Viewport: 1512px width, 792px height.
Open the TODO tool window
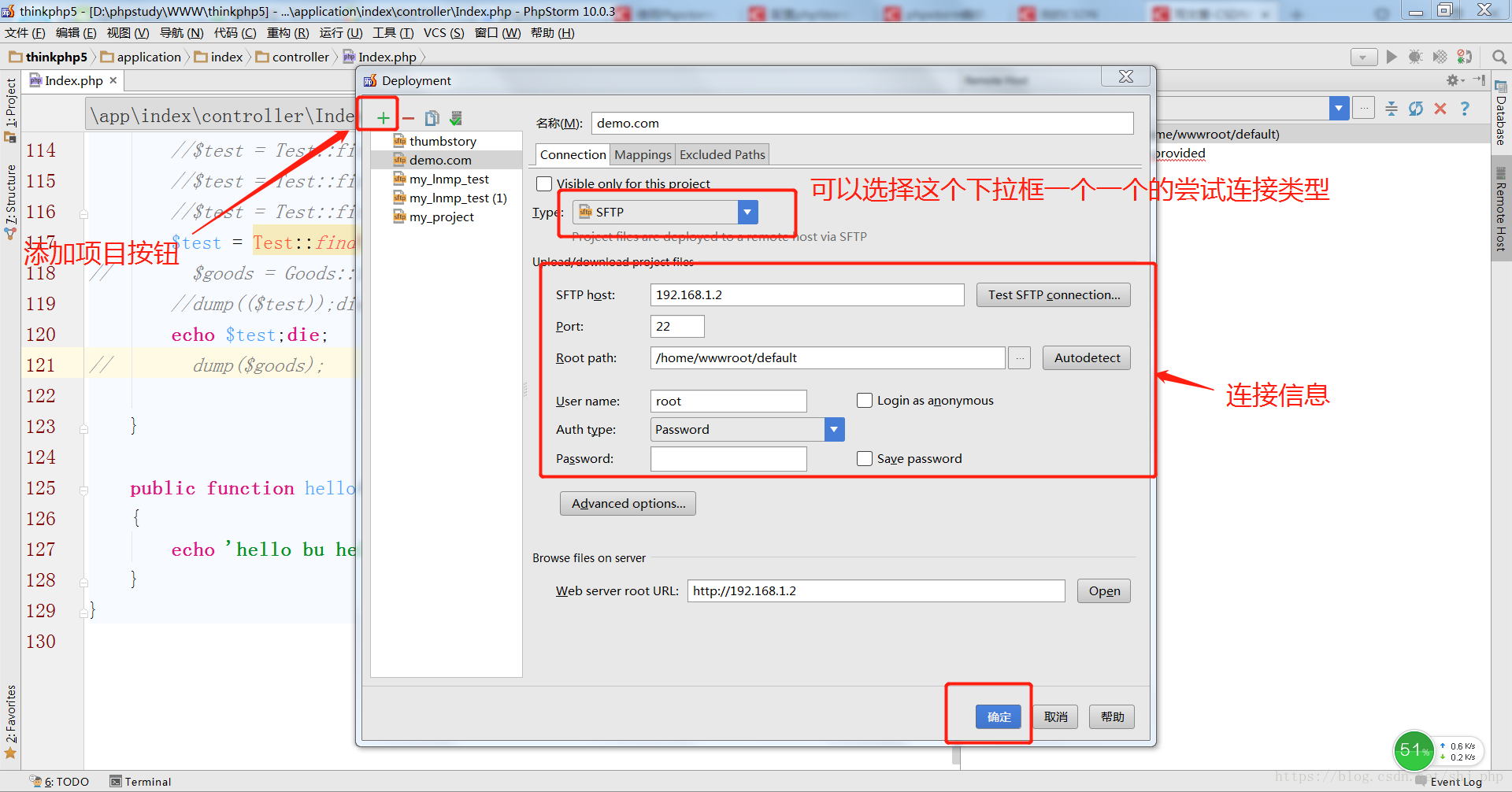point(60,782)
